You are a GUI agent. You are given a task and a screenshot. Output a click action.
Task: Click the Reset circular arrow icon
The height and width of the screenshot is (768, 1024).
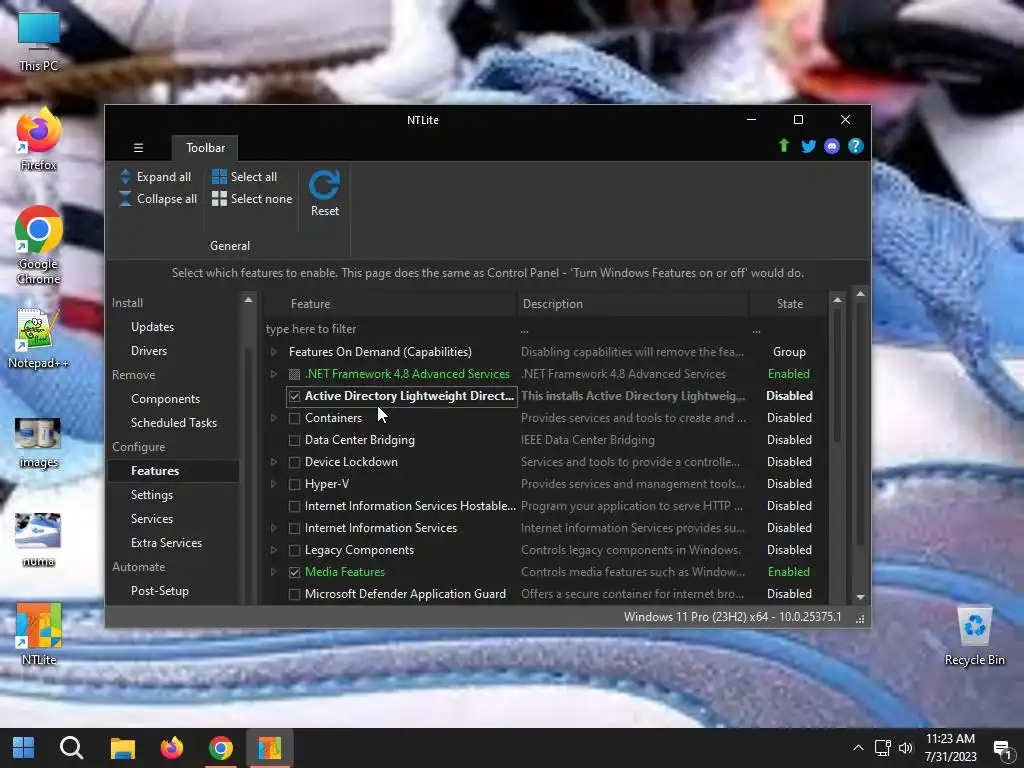(325, 184)
